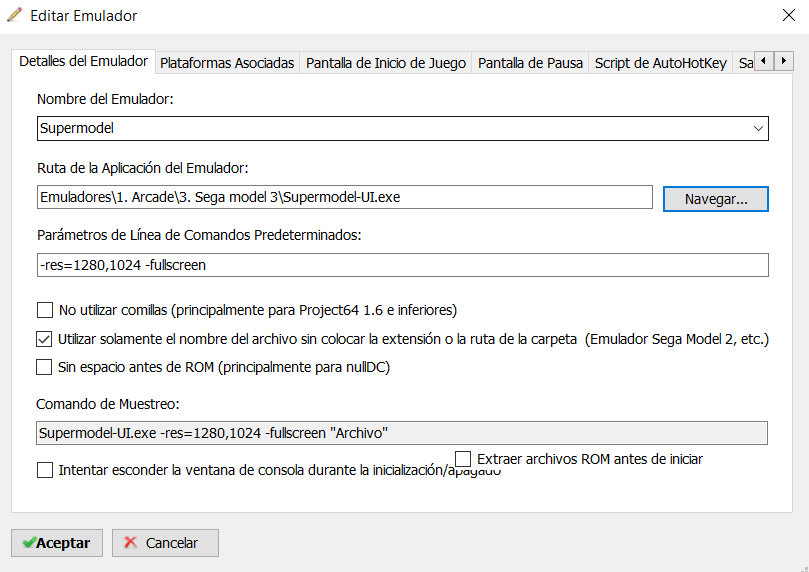
Task: Click the command line parameters input field
Action: [402, 265]
